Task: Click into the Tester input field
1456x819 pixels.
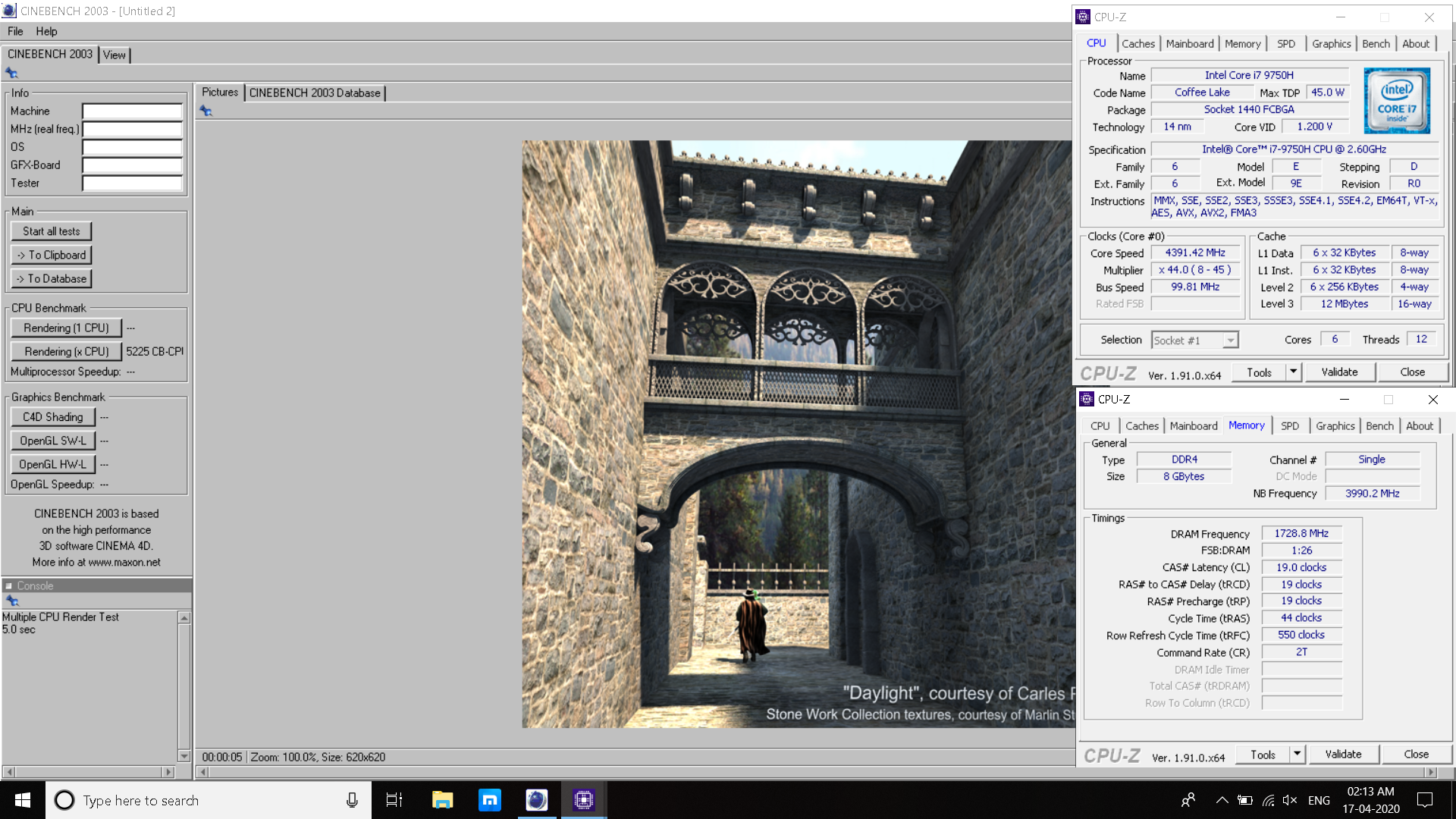Action: point(132,184)
